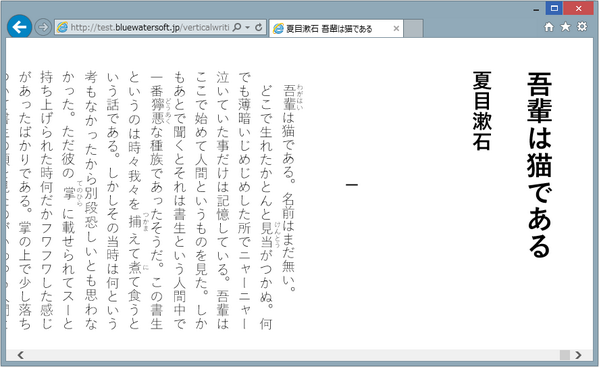Close the 夏目漱石 吾輩は猫である tab

(396, 28)
